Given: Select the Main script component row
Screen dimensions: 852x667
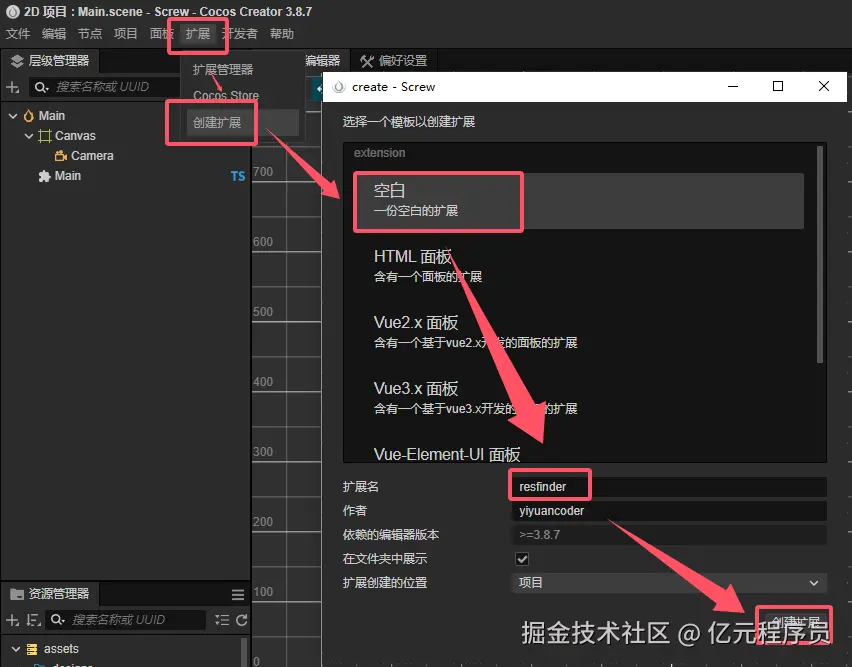Looking at the screenshot, I should [125, 176].
